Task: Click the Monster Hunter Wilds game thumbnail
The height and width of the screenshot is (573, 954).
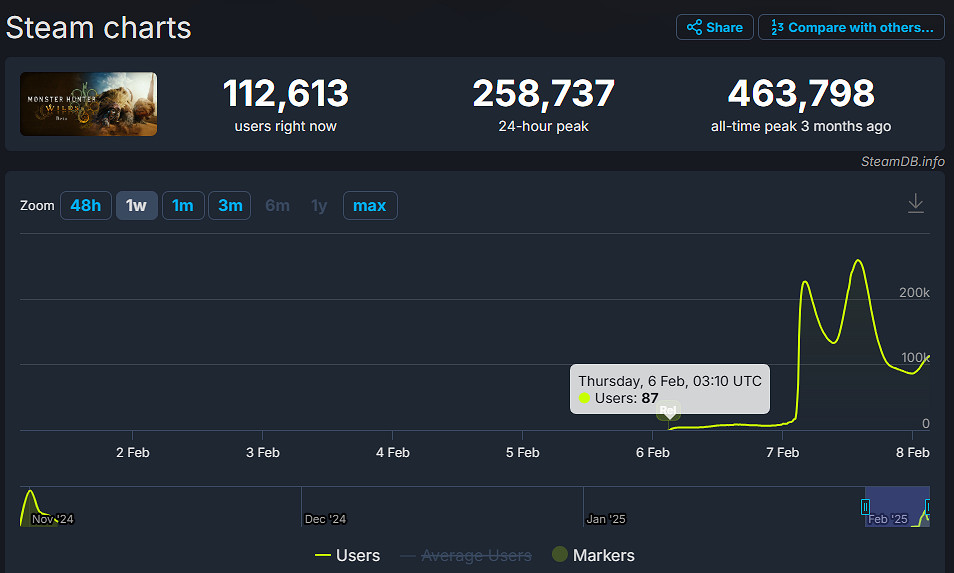Action: 89,104
